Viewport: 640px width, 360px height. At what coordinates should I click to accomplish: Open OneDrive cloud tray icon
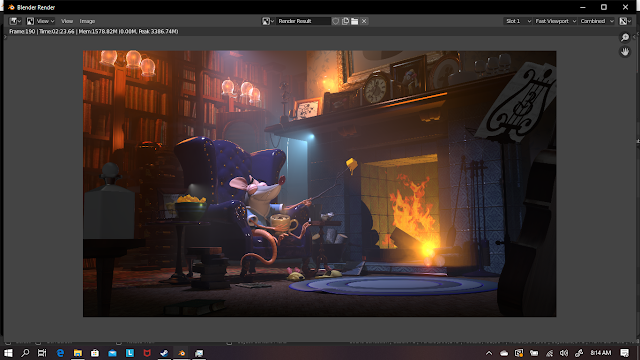pyautogui.click(x=504, y=353)
